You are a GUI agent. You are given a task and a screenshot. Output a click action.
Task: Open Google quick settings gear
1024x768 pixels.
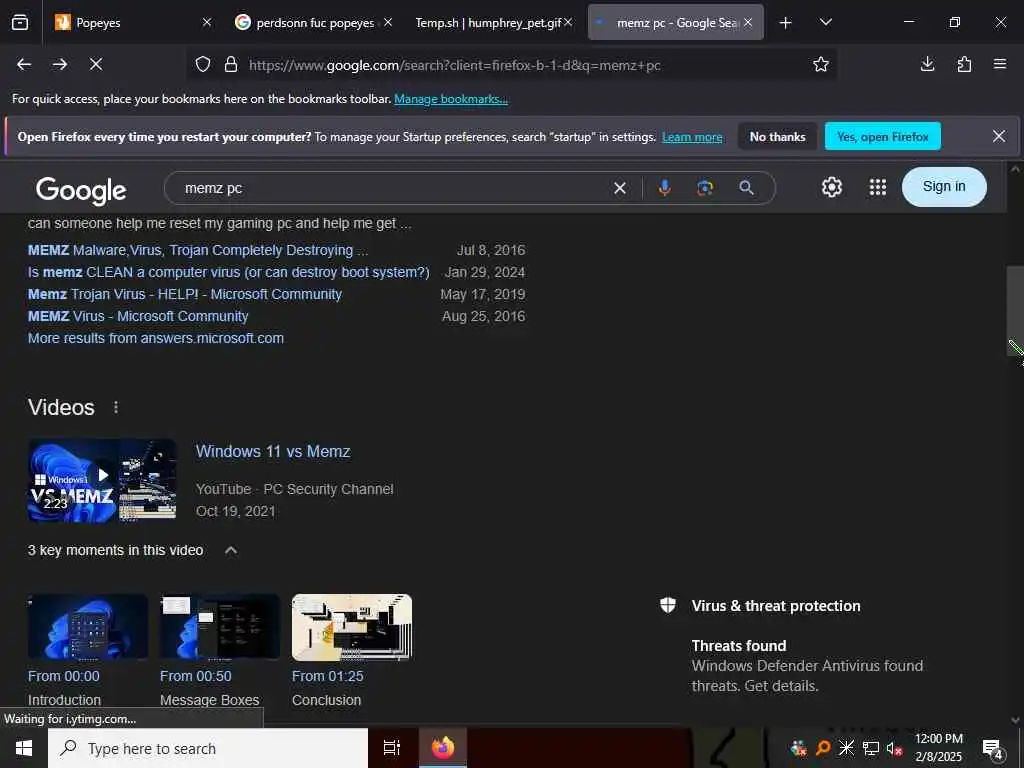tap(831, 187)
